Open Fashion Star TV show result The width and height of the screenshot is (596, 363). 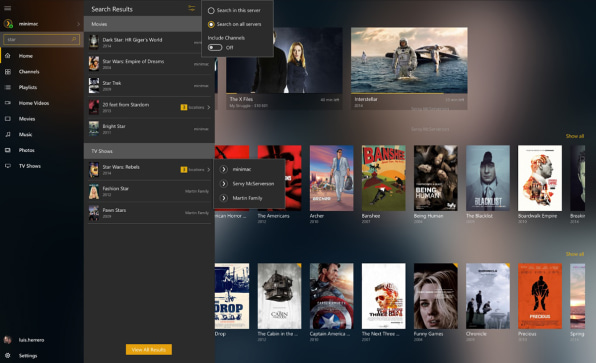click(x=149, y=191)
